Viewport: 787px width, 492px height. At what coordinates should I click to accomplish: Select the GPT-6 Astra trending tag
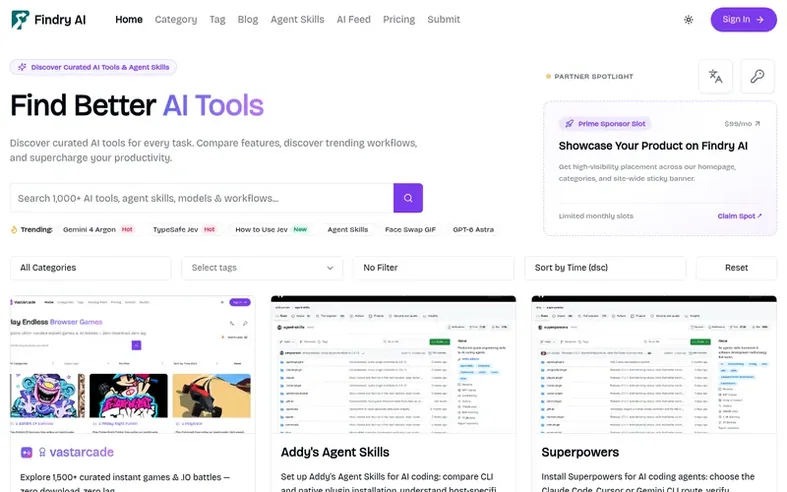pyautogui.click(x=473, y=229)
